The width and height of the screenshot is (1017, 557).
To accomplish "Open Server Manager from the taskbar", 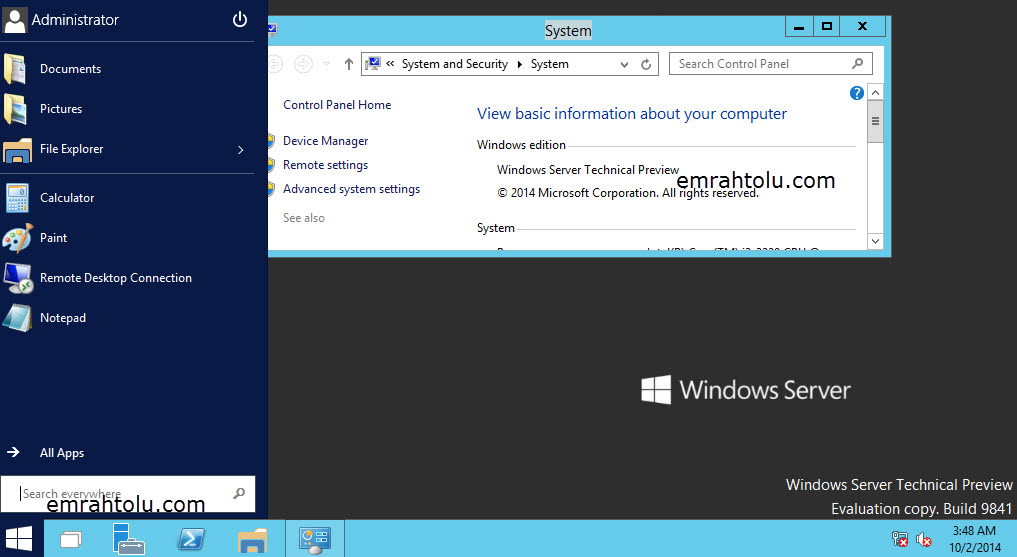I will point(128,539).
